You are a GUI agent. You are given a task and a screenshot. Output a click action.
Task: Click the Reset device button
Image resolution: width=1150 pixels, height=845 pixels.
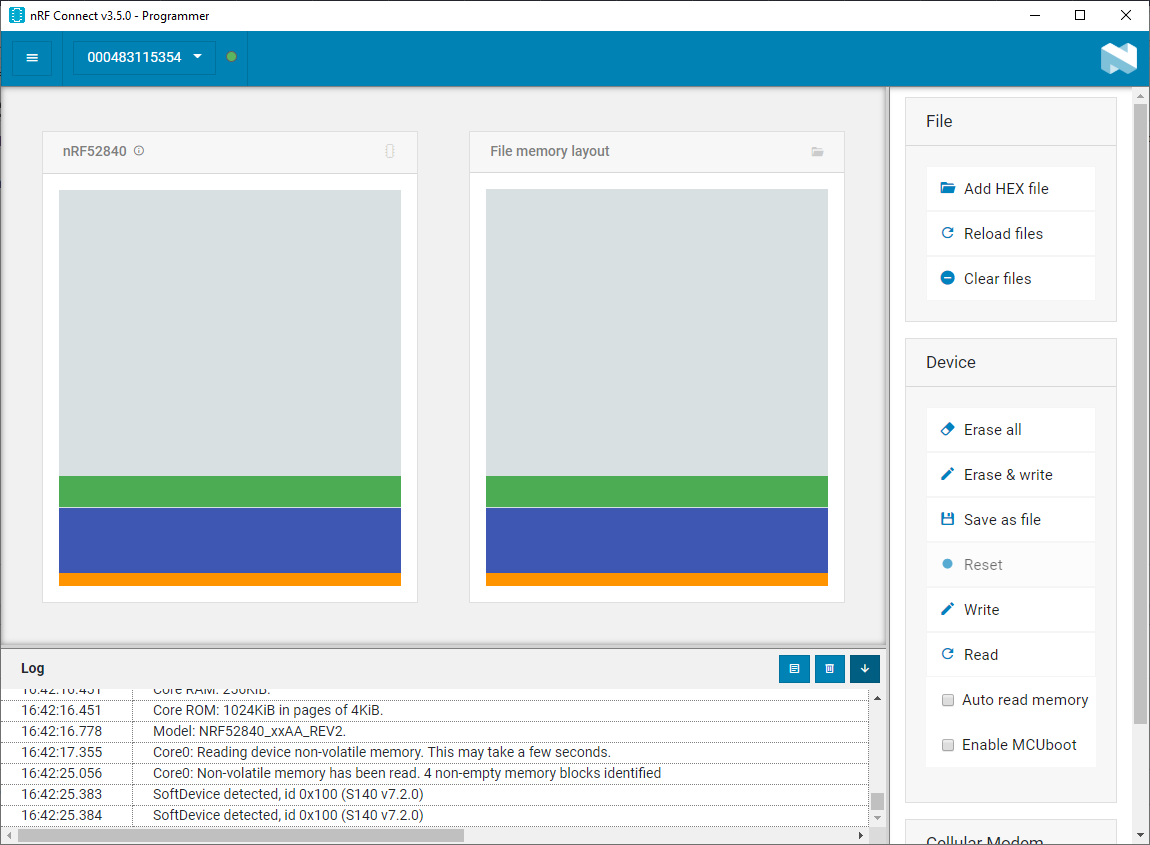tap(1010, 565)
